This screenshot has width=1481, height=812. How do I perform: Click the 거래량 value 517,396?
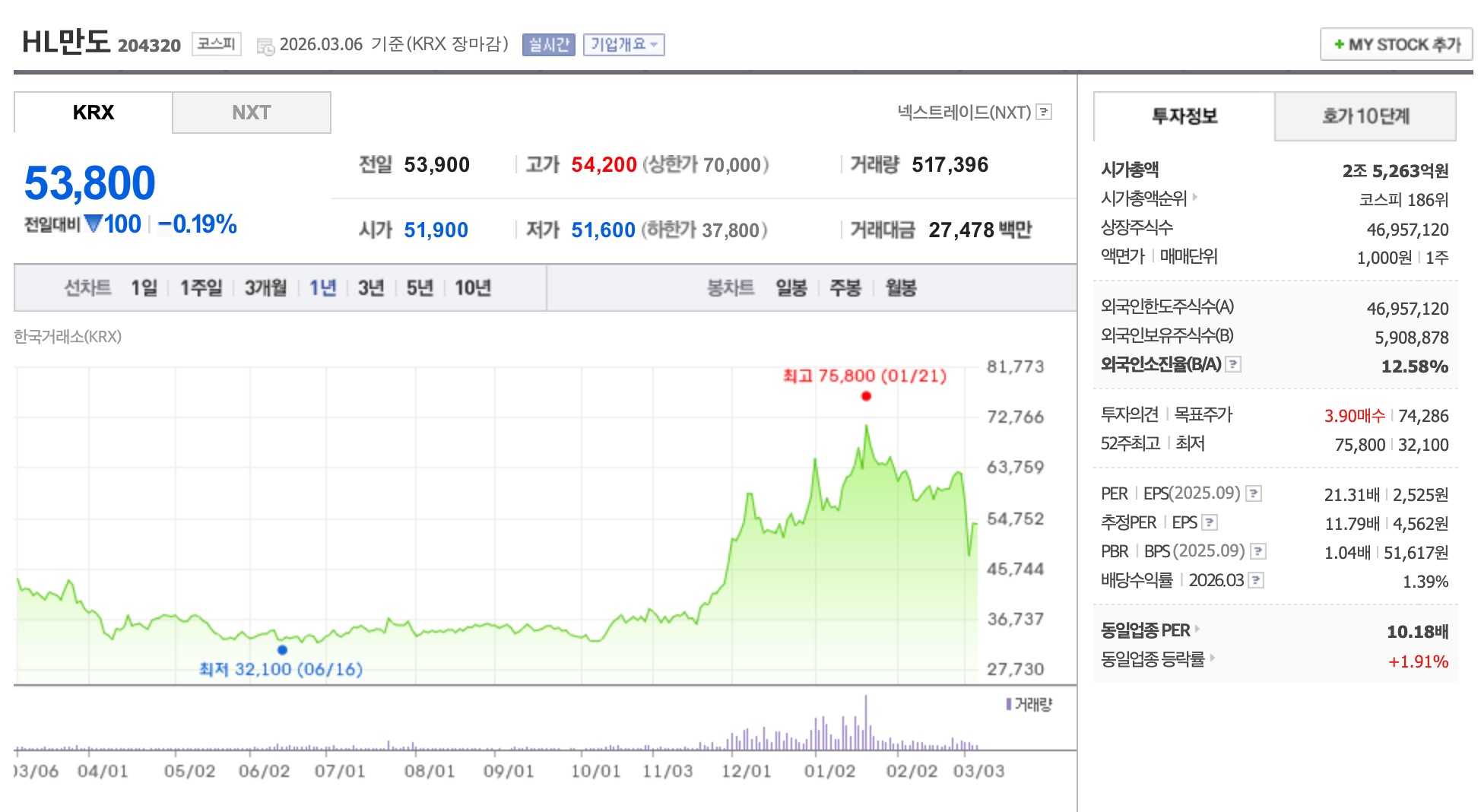(x=950, y=165)
